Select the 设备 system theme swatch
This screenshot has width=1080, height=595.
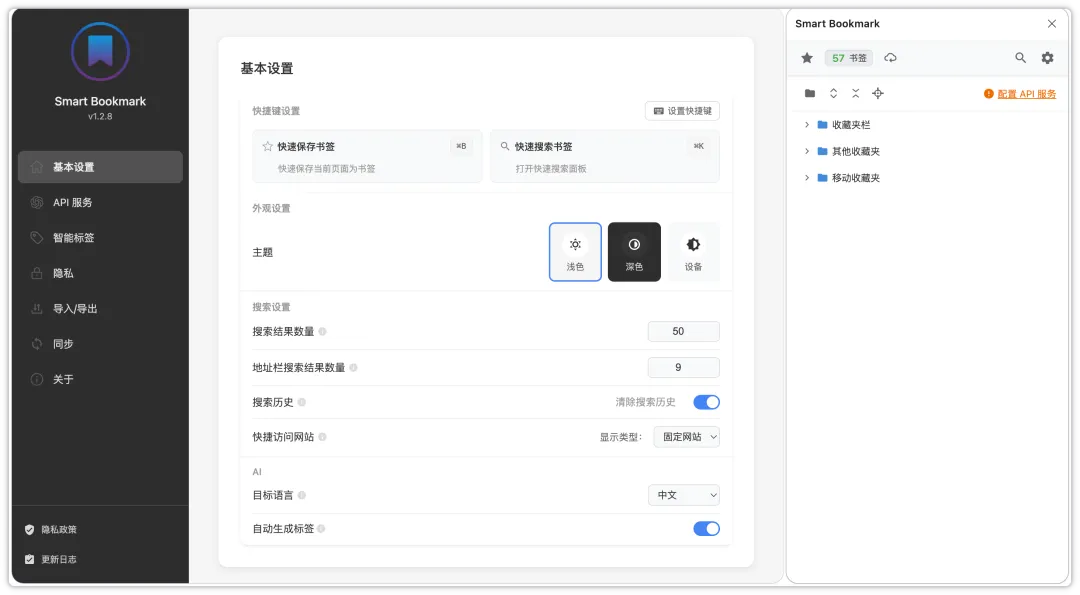[x=693, y=252]
